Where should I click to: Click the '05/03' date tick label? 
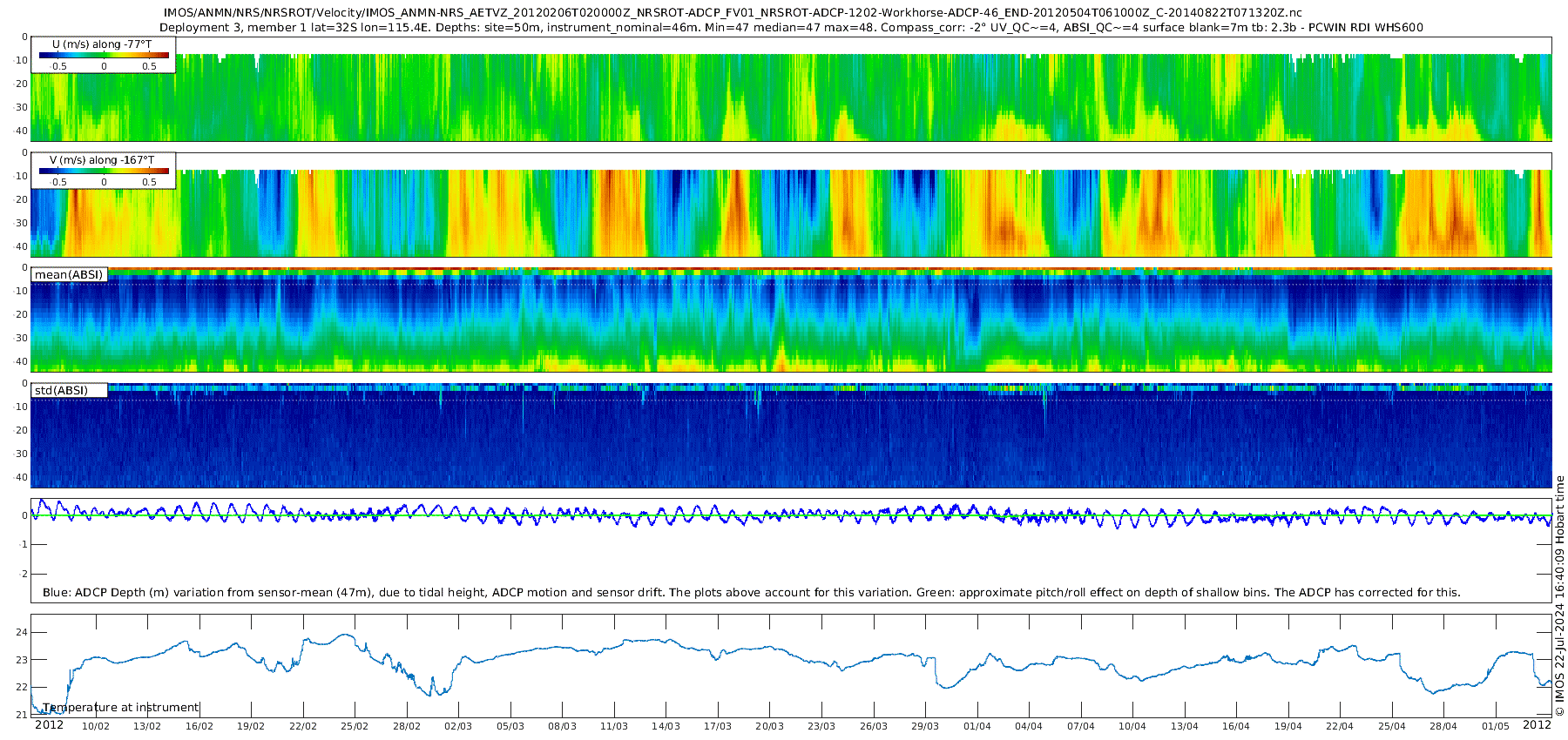click(510, 726)
